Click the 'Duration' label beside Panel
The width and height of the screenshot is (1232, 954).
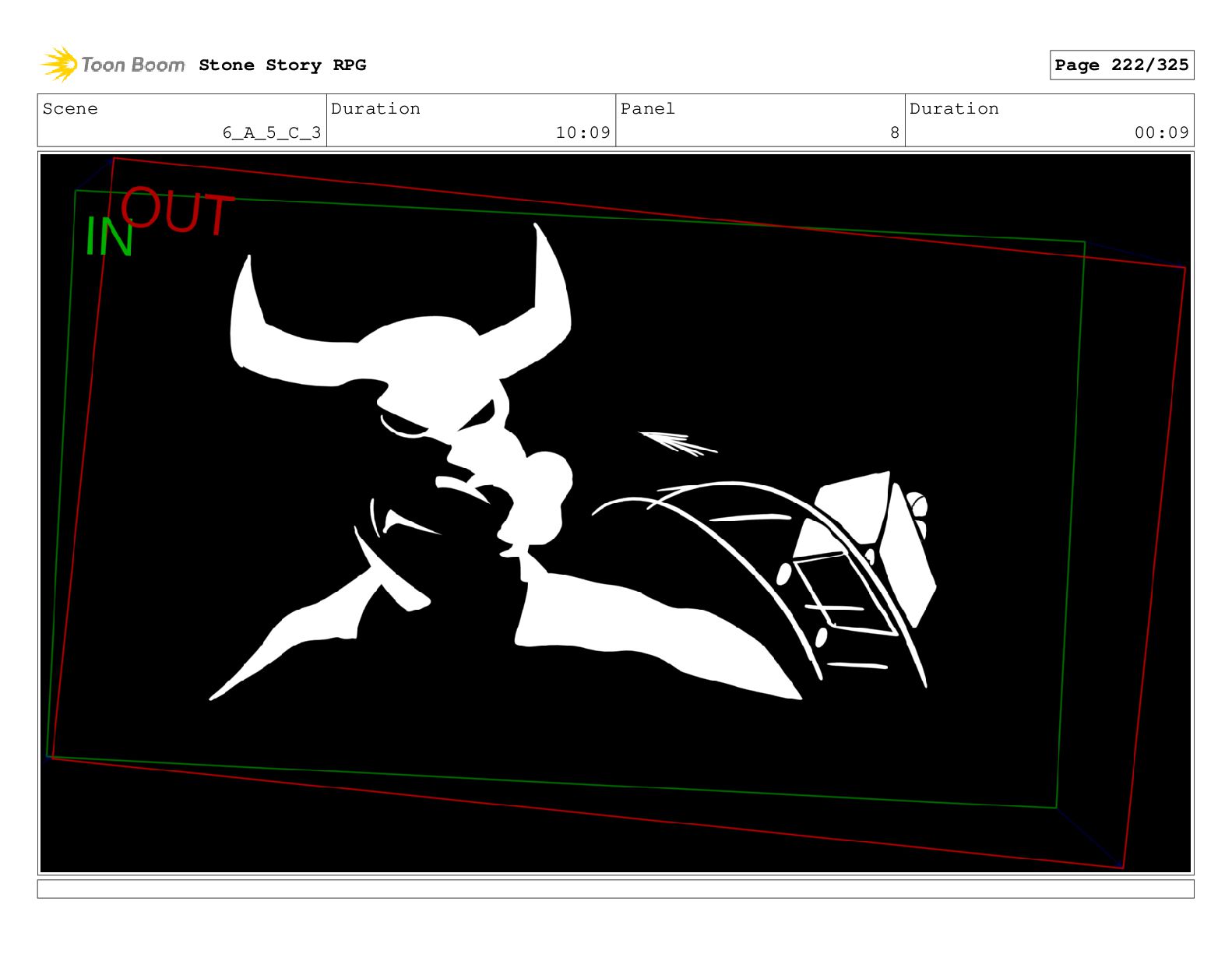tap(954, 108)
